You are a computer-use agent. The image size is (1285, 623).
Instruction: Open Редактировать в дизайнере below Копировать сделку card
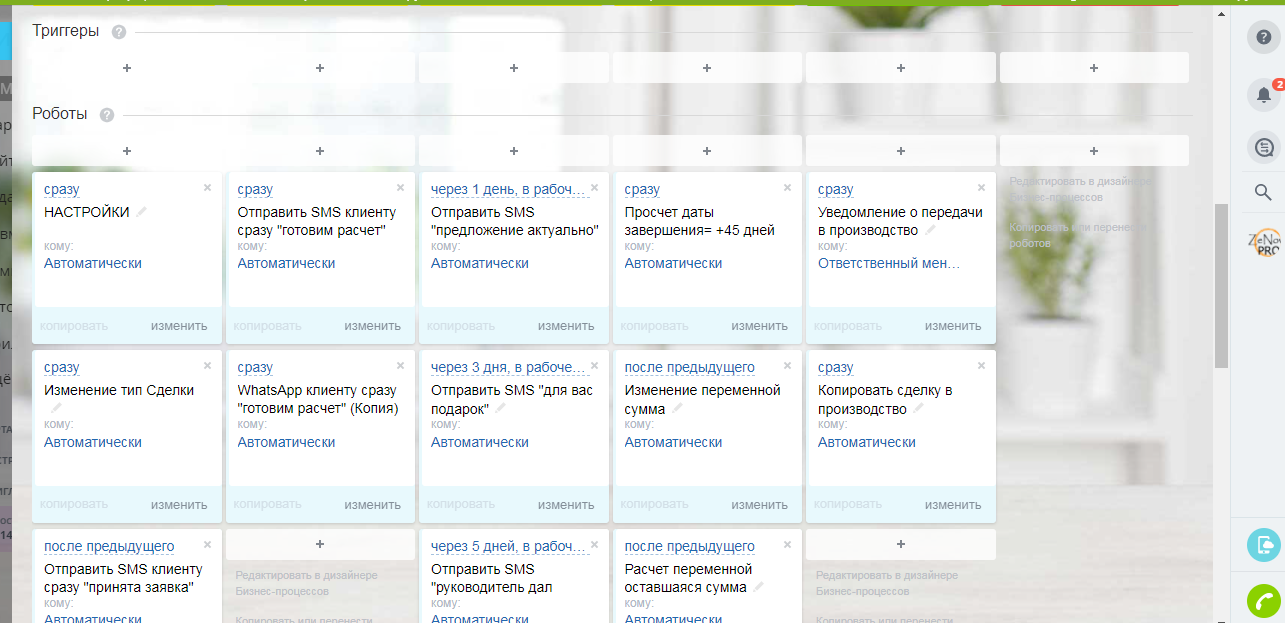pos(887,583)
